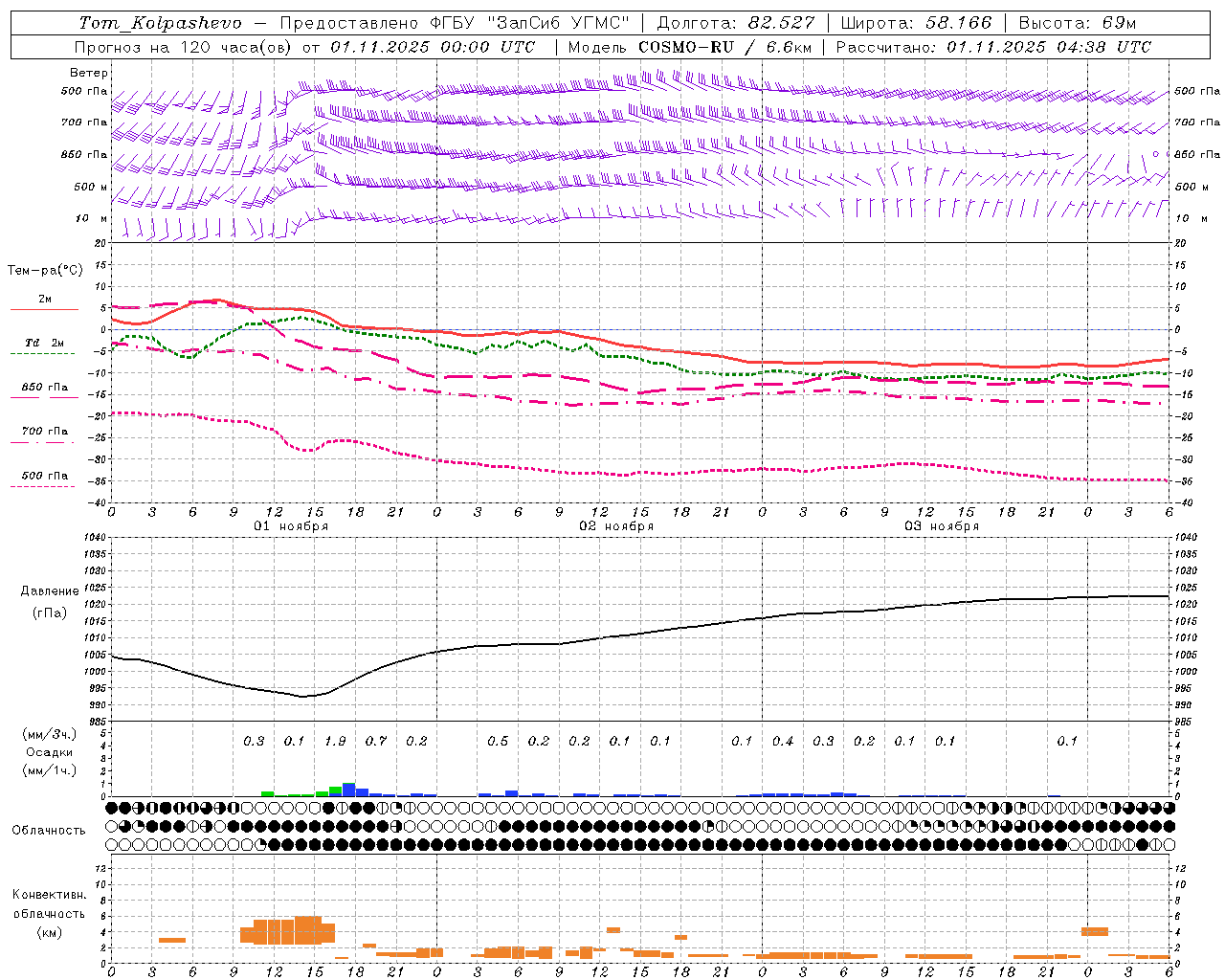
Task: Click the Ветер panel label
Action: pyautogui.click(x=89, y=73)
